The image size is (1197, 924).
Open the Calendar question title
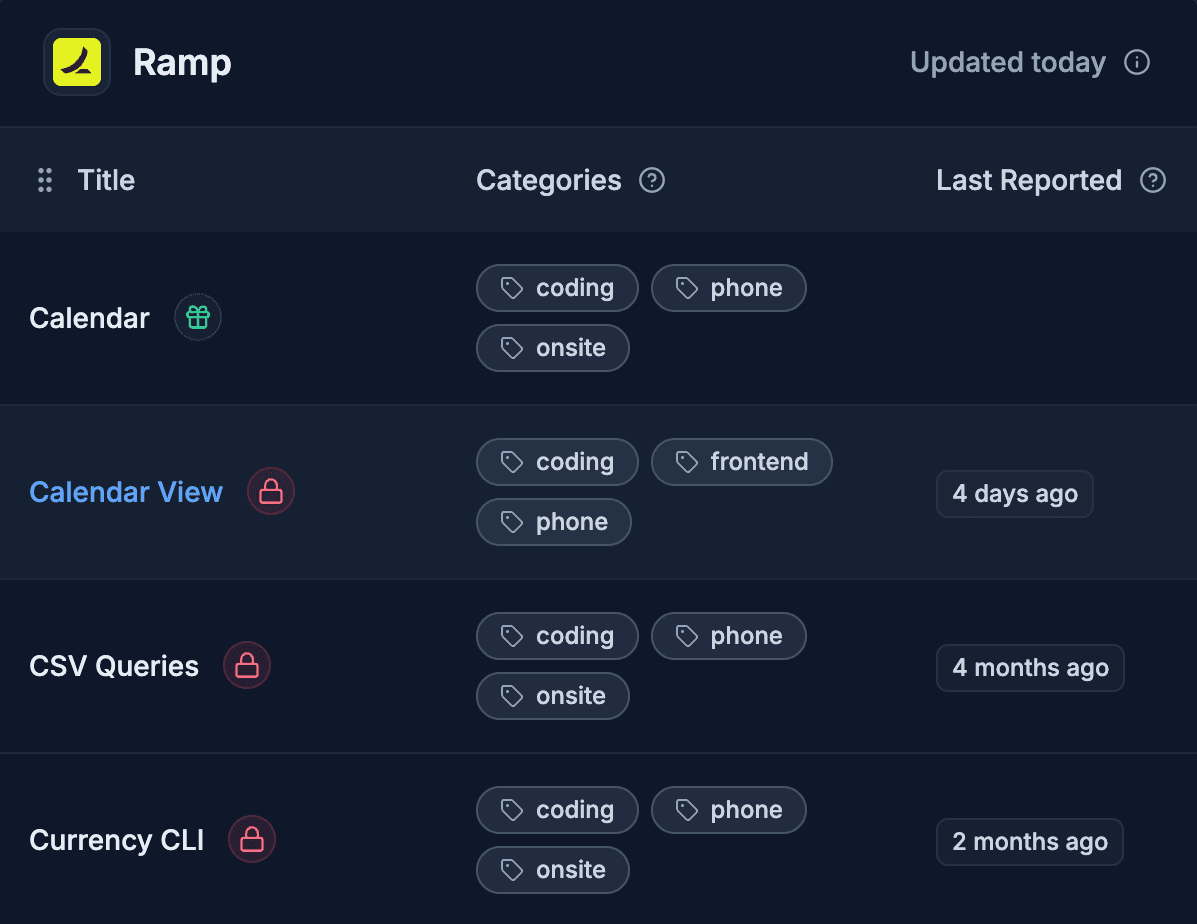pos(89,318)
